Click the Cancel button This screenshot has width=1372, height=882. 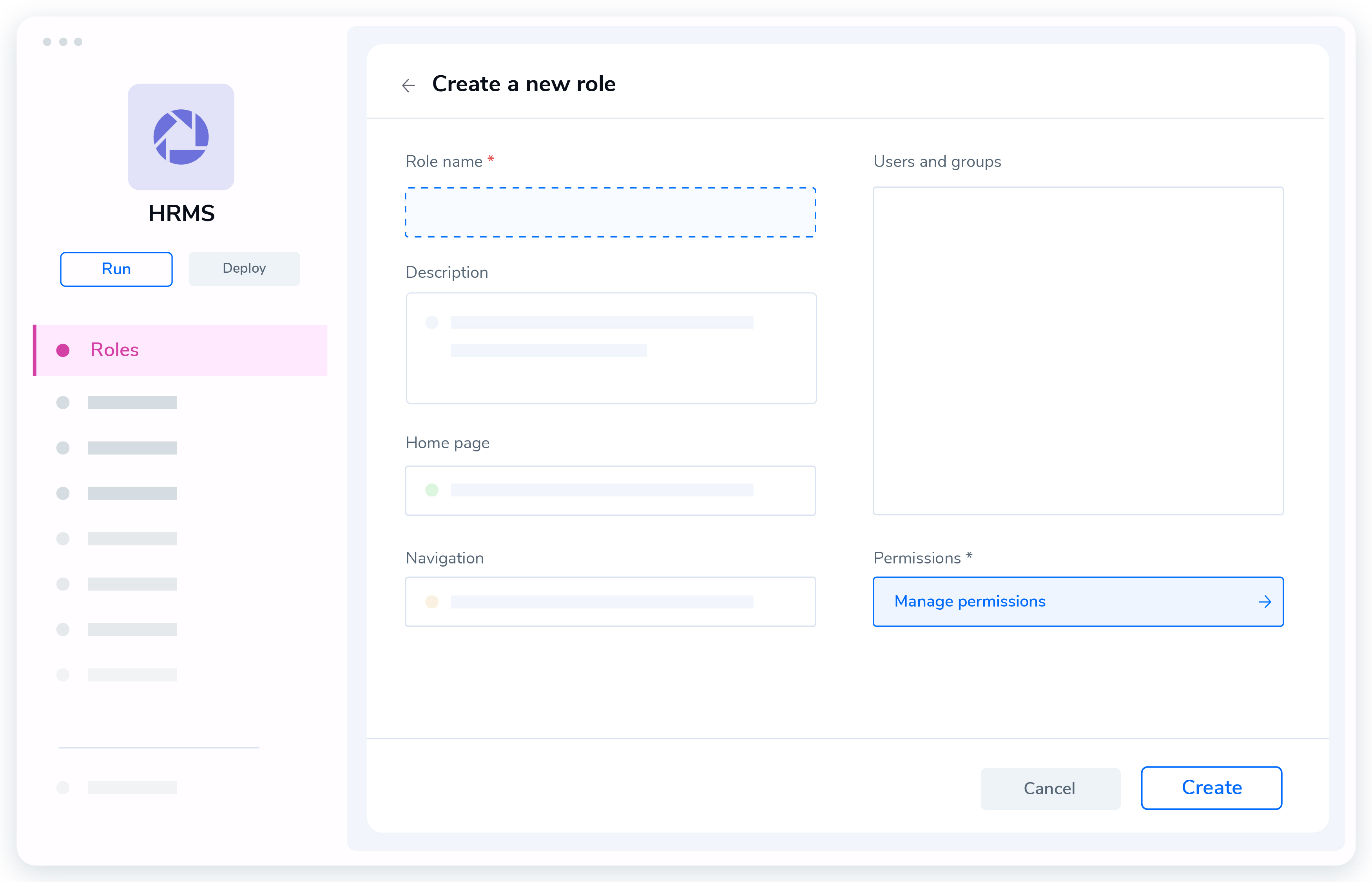click(1049, 788)
